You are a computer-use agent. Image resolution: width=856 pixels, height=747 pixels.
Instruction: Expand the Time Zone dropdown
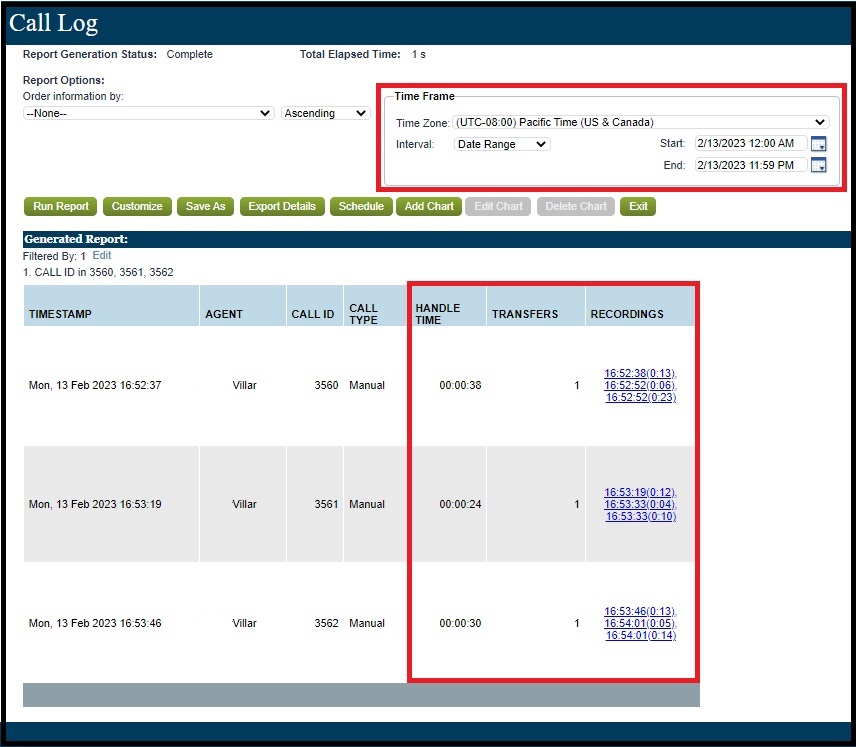click(641, 122)
